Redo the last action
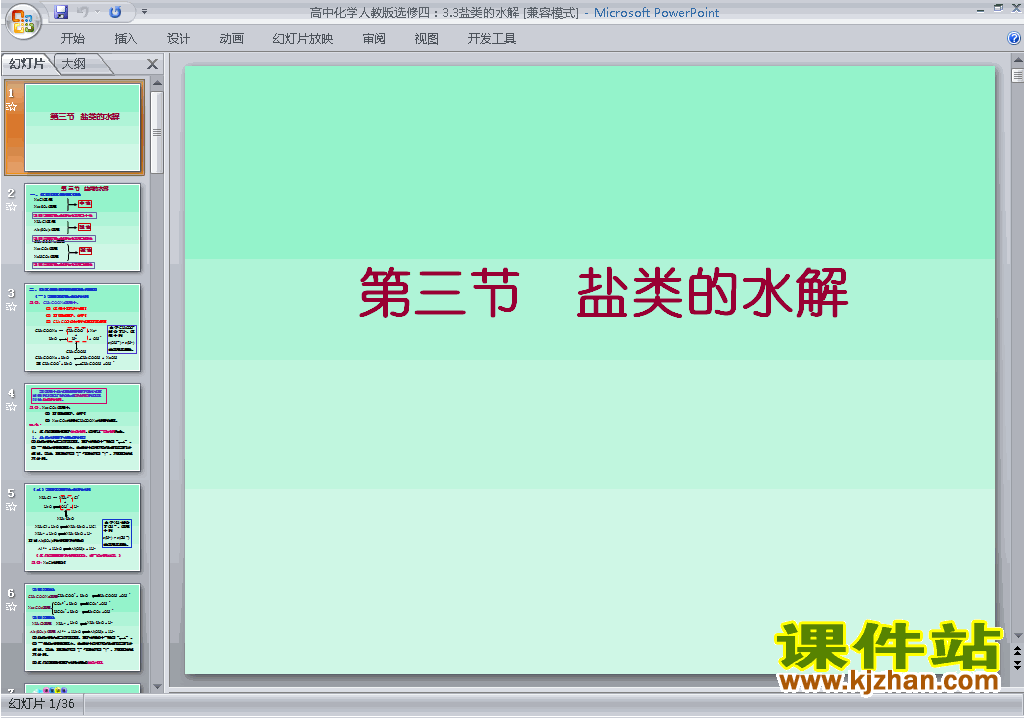This screenshot has width=1024, height=718. coord(115,12)
